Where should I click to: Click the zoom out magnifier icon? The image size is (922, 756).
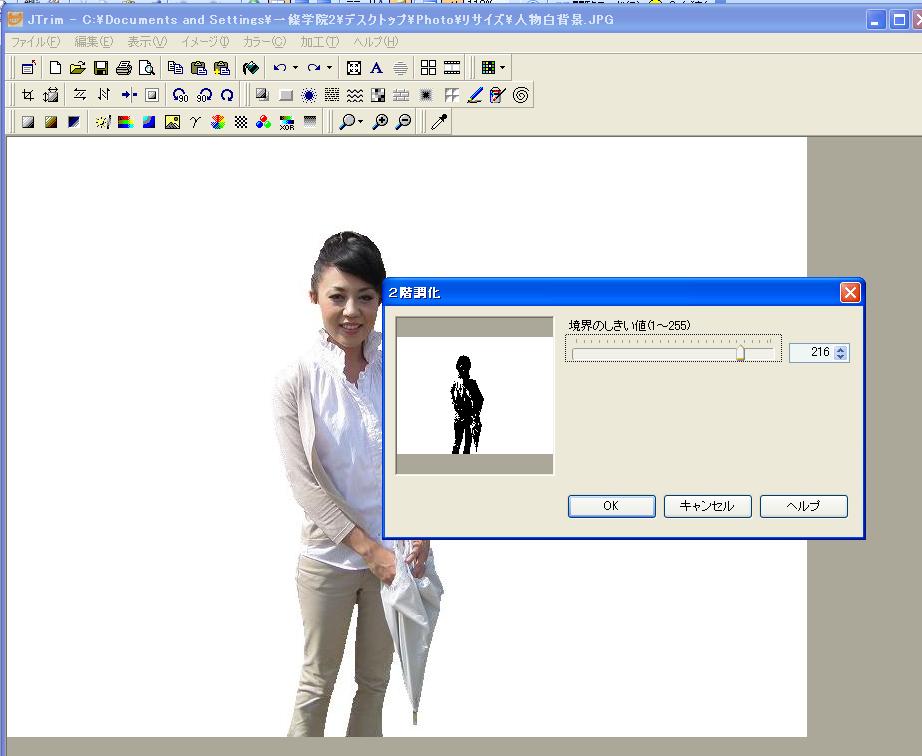[403, 122]
